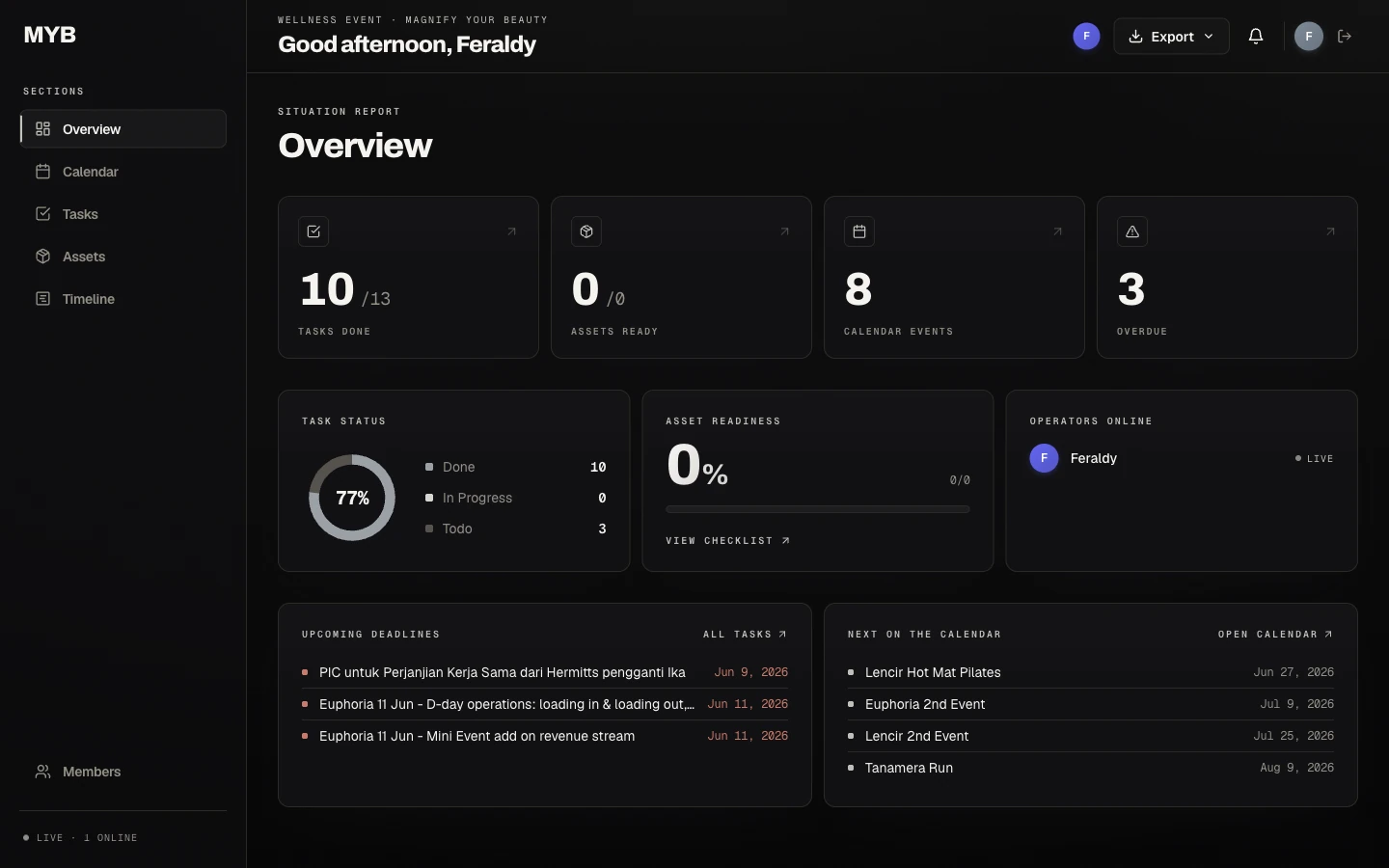Open deadline Euphoria 11 Jun D-day operations
Viewport: 1389px width, 868px height.
coord(545,704)
